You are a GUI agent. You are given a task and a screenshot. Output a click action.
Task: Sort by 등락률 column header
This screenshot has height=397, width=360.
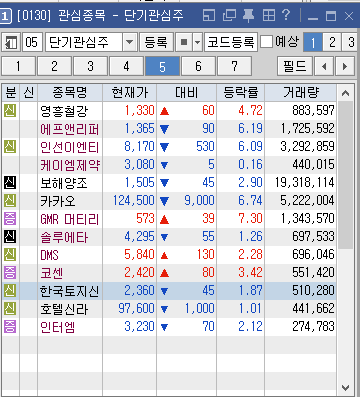241,93
